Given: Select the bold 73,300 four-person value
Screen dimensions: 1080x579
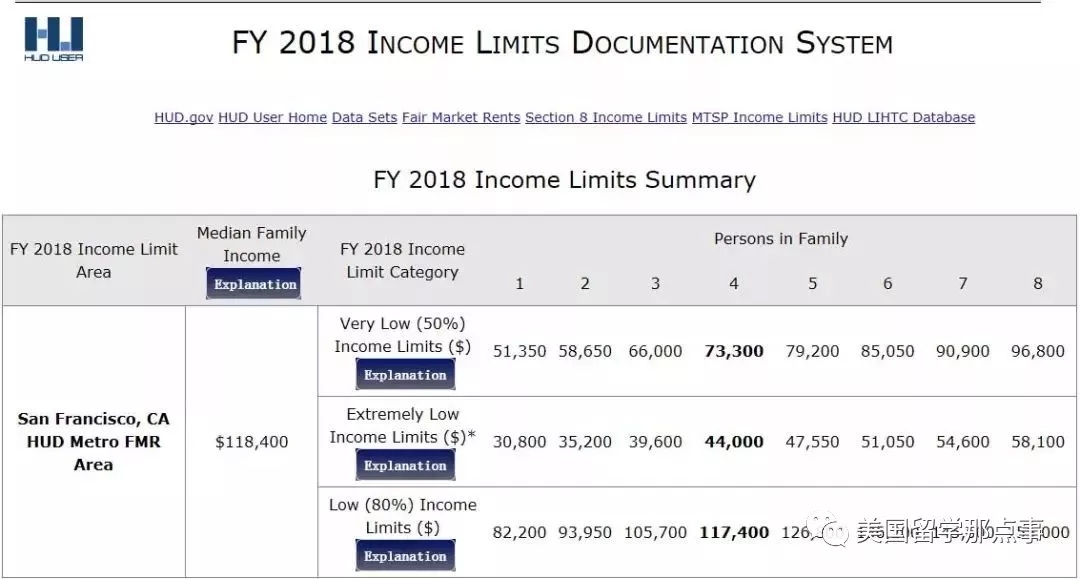Looking at the screenshot, I should click(734, 351).
